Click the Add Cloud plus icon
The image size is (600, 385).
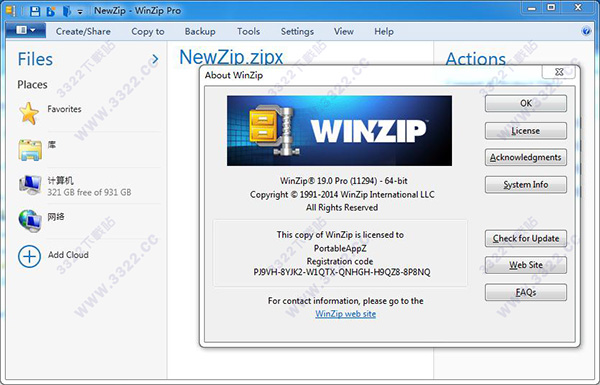pyautogui.click(x=29, y=256)
